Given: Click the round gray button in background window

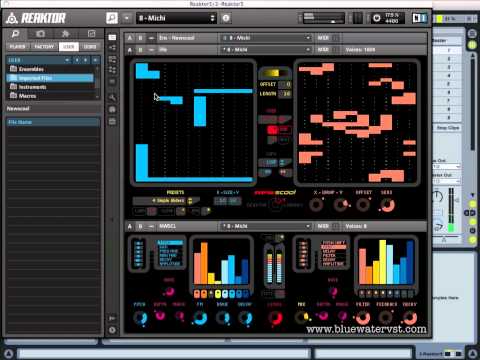Looking at the screenshot, I should click(x=472, y=33).
